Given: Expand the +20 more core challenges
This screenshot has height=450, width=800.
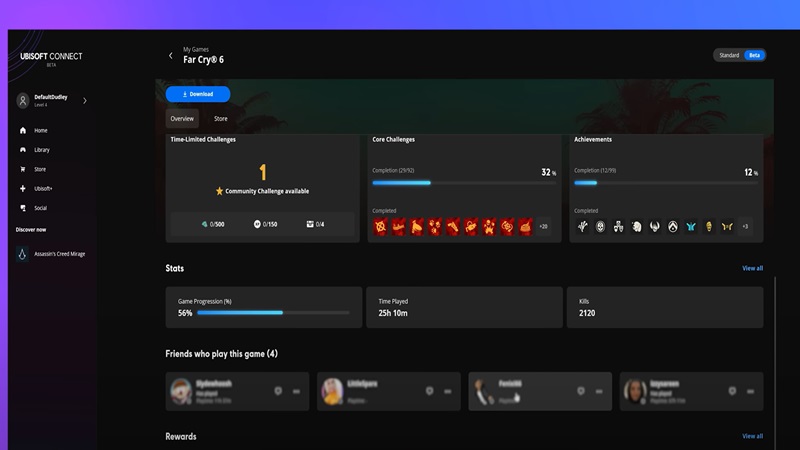Looking at the screenshot, I should 543,227.
